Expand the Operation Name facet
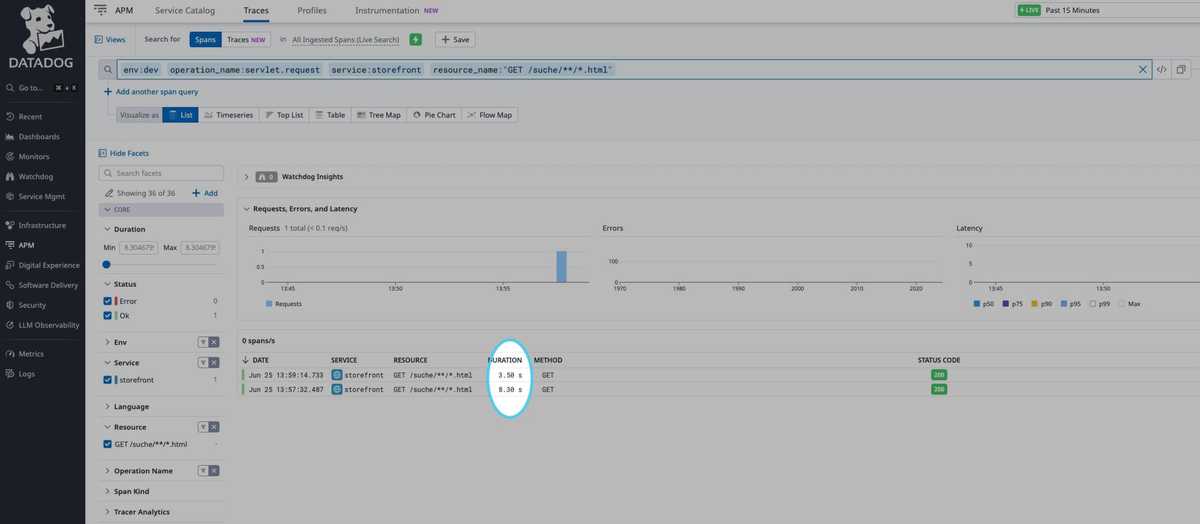Screen dimensions: 1200x524 138,471
